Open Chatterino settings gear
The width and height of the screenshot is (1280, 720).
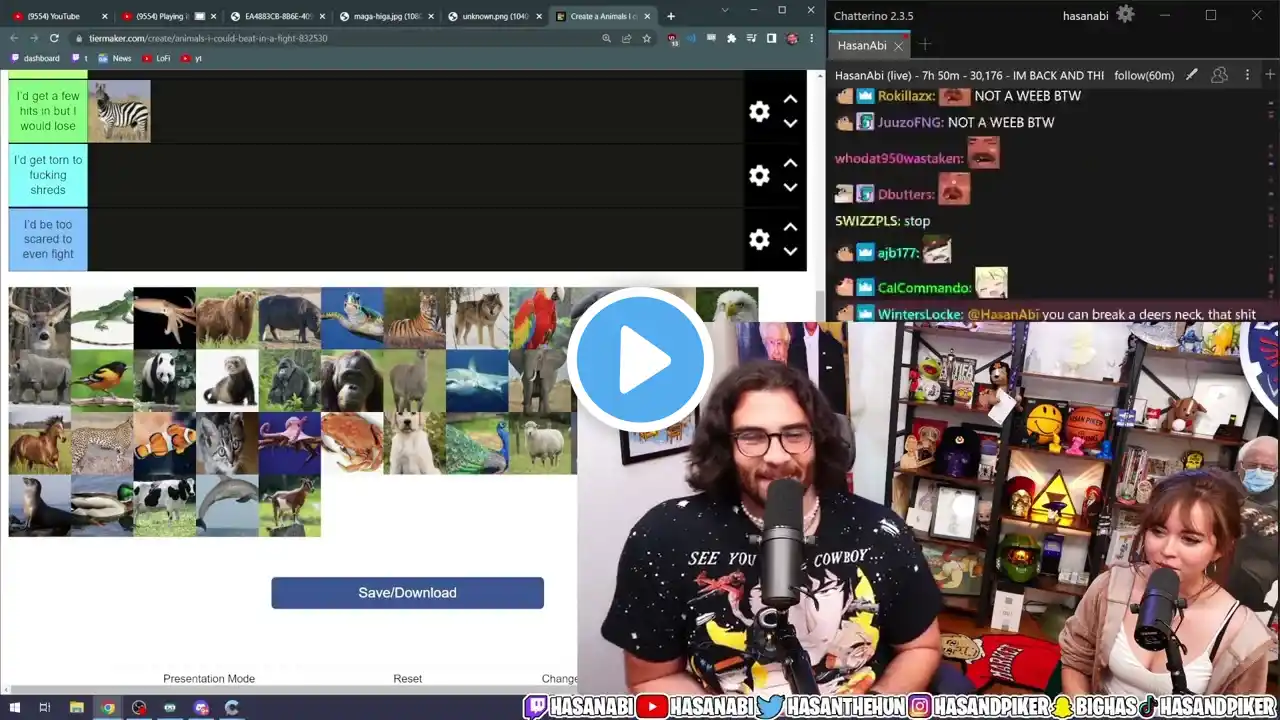pos(1126,14)
